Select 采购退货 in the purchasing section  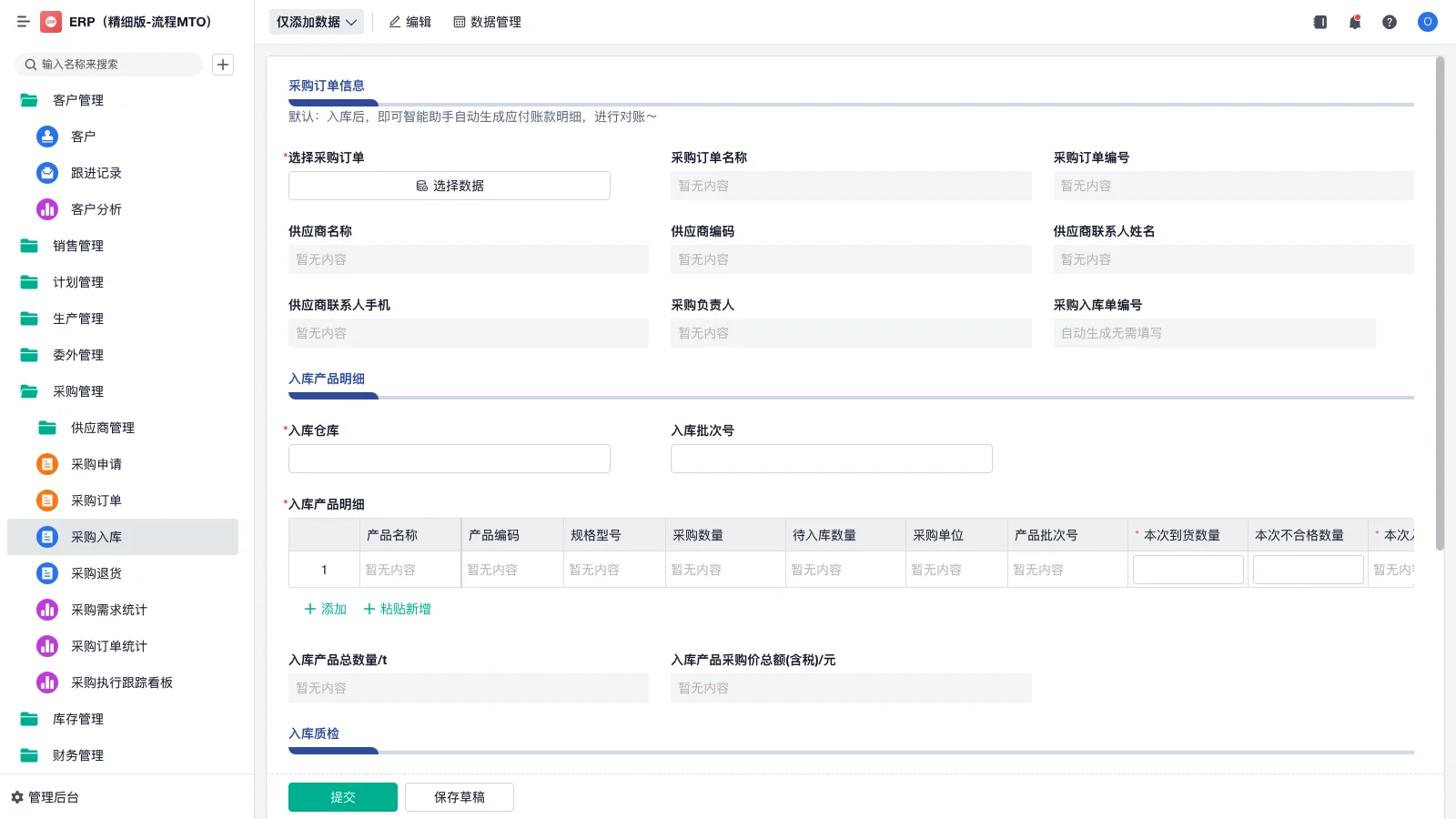(x=94, y=573)
